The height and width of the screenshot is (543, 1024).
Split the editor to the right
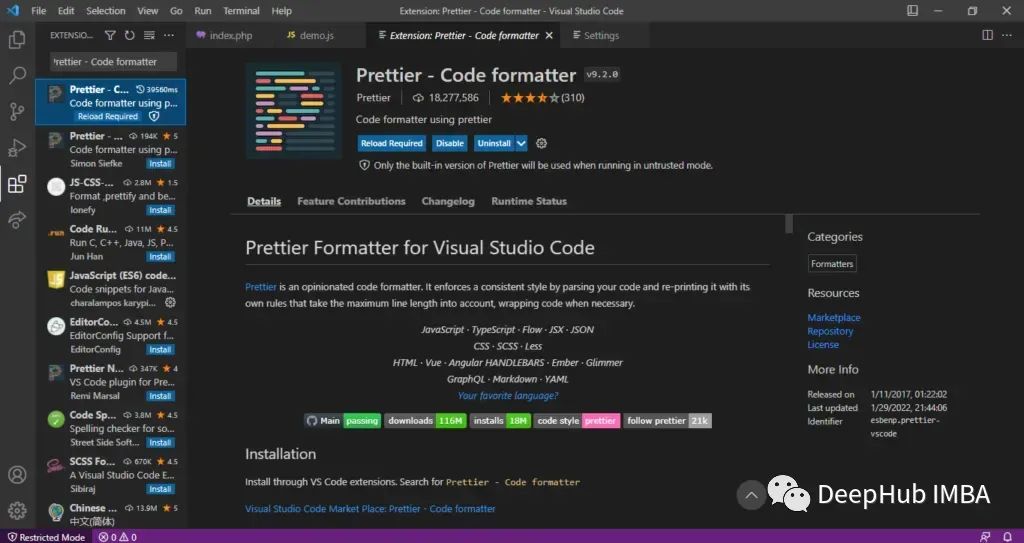pyautogui.click(x=987, y=35)
